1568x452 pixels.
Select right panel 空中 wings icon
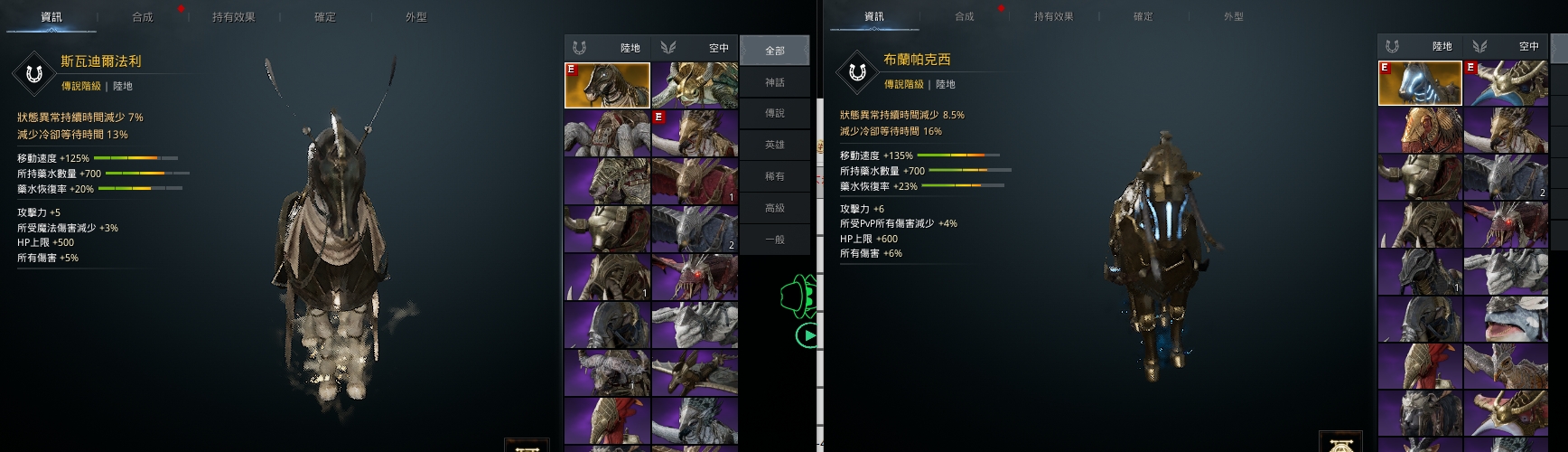point(1479,46)
